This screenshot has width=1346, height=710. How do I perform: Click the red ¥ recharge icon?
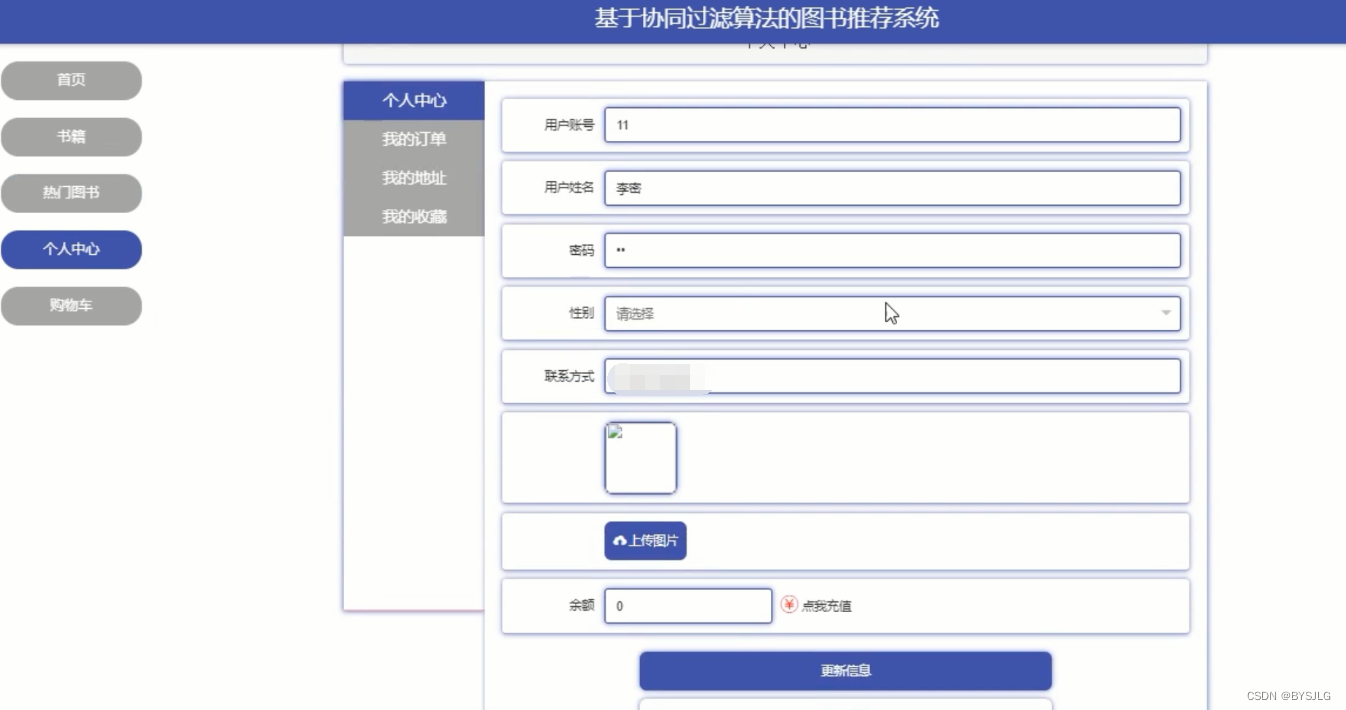point(788,605)
